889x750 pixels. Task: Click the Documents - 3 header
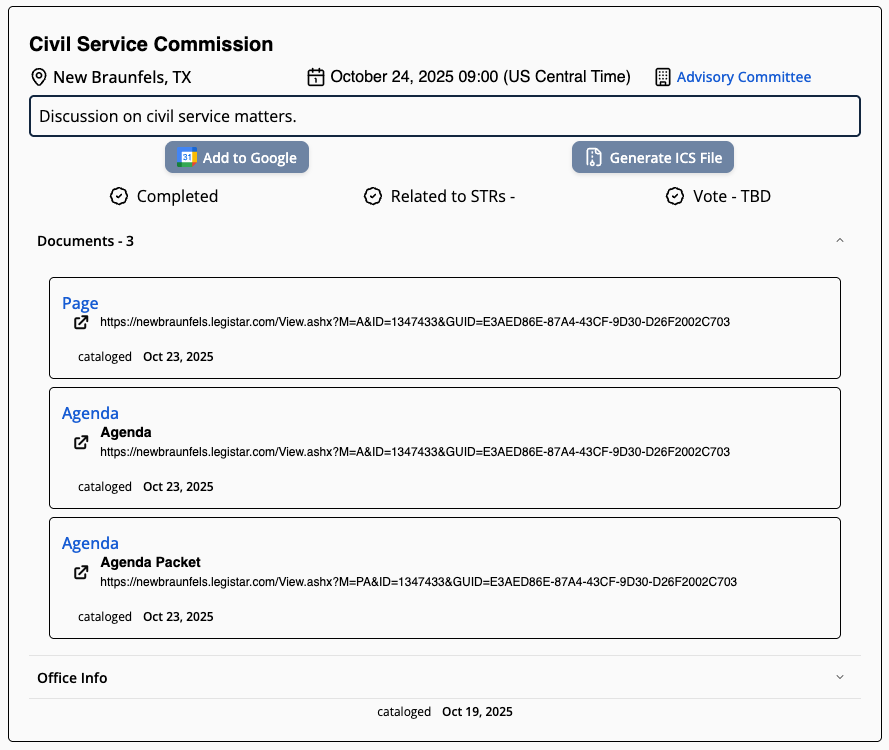[85, 241]
